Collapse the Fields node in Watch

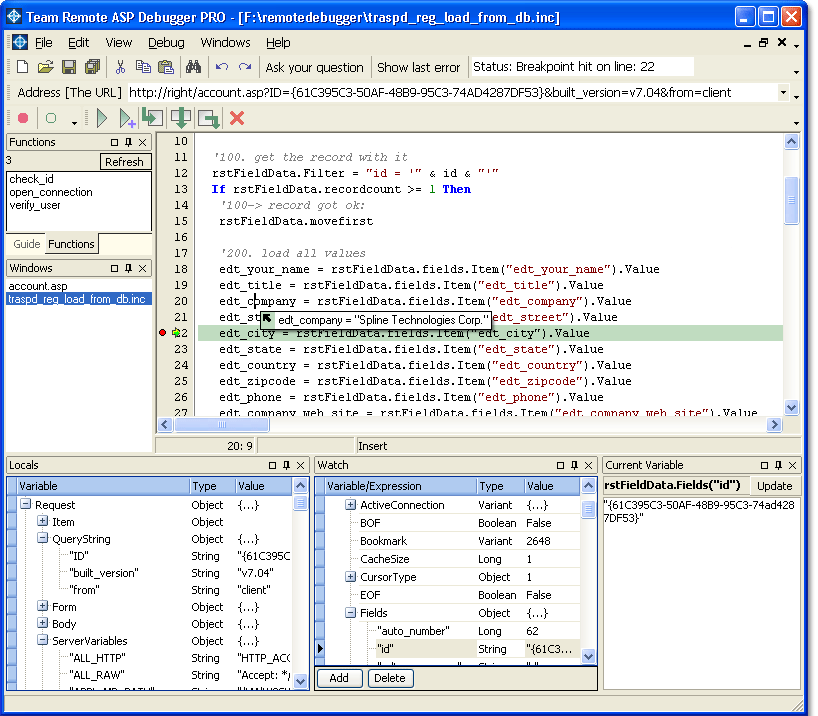(x=349, y=612)
